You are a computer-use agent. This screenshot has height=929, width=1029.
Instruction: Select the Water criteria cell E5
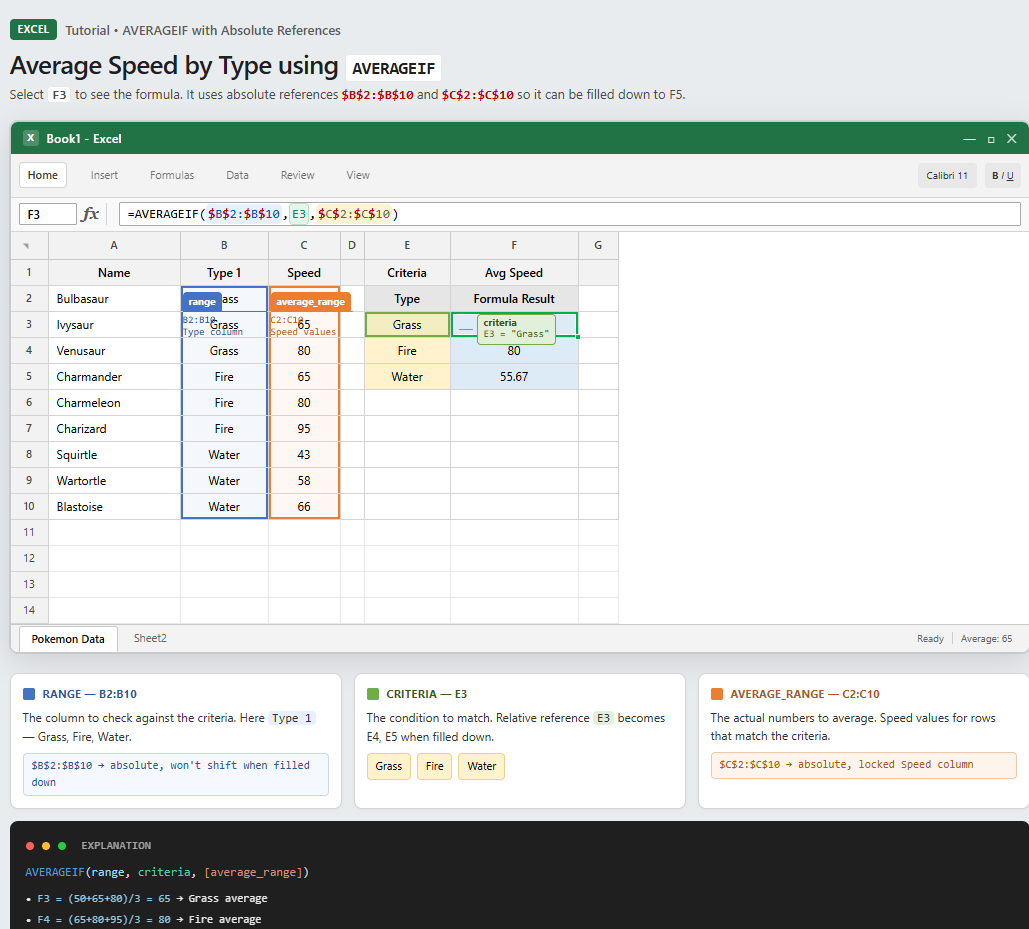[x=407, y=377]
